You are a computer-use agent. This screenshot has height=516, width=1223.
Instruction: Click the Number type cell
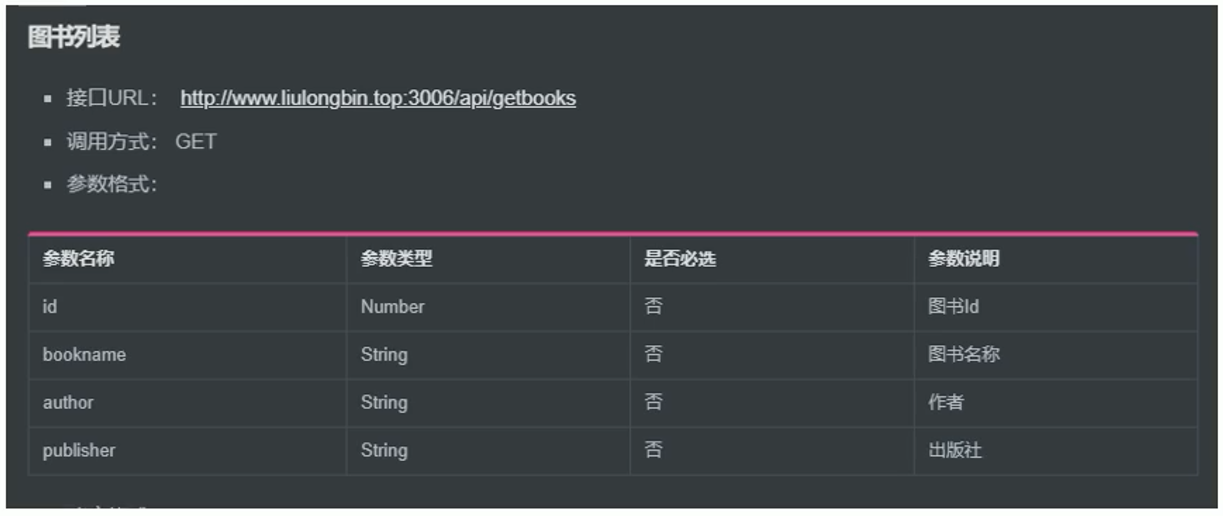(x=488, y=307)
